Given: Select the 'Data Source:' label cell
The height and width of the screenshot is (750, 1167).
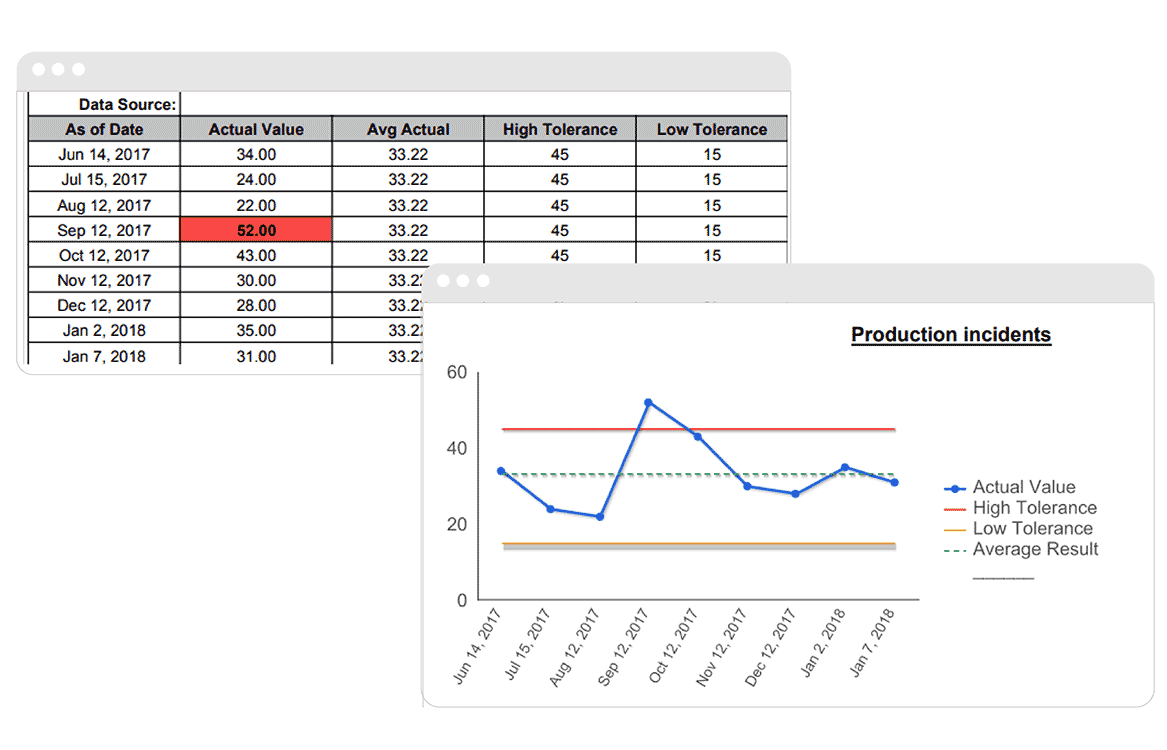Looking at the screenshot, I should (x=104, y=104).
